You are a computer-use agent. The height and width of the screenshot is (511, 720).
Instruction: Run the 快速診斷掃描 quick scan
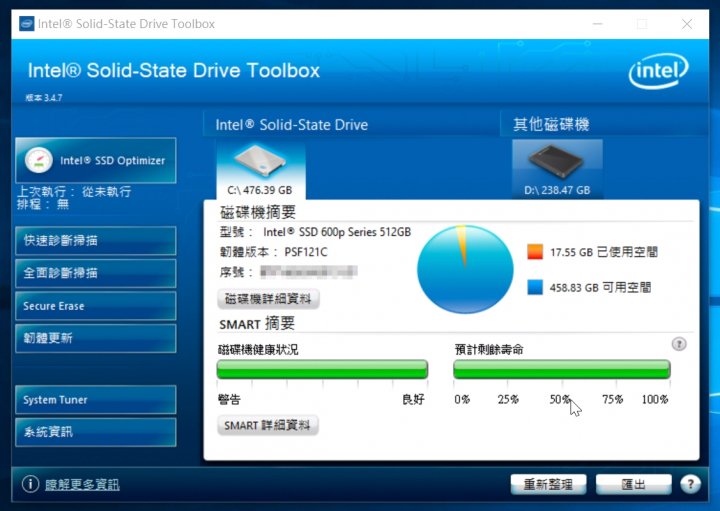point(96,241)
